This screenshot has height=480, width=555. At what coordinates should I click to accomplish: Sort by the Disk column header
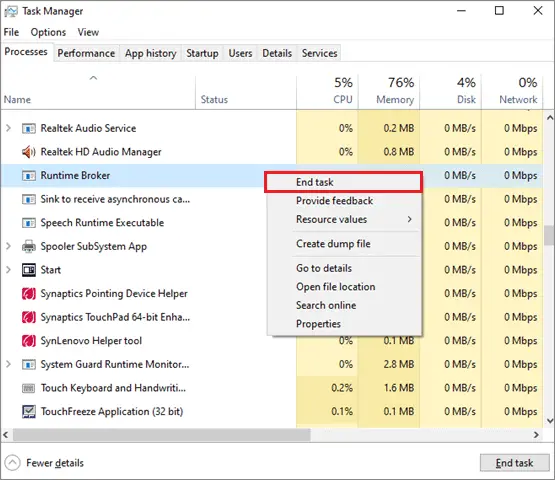[x=451, y=91]
